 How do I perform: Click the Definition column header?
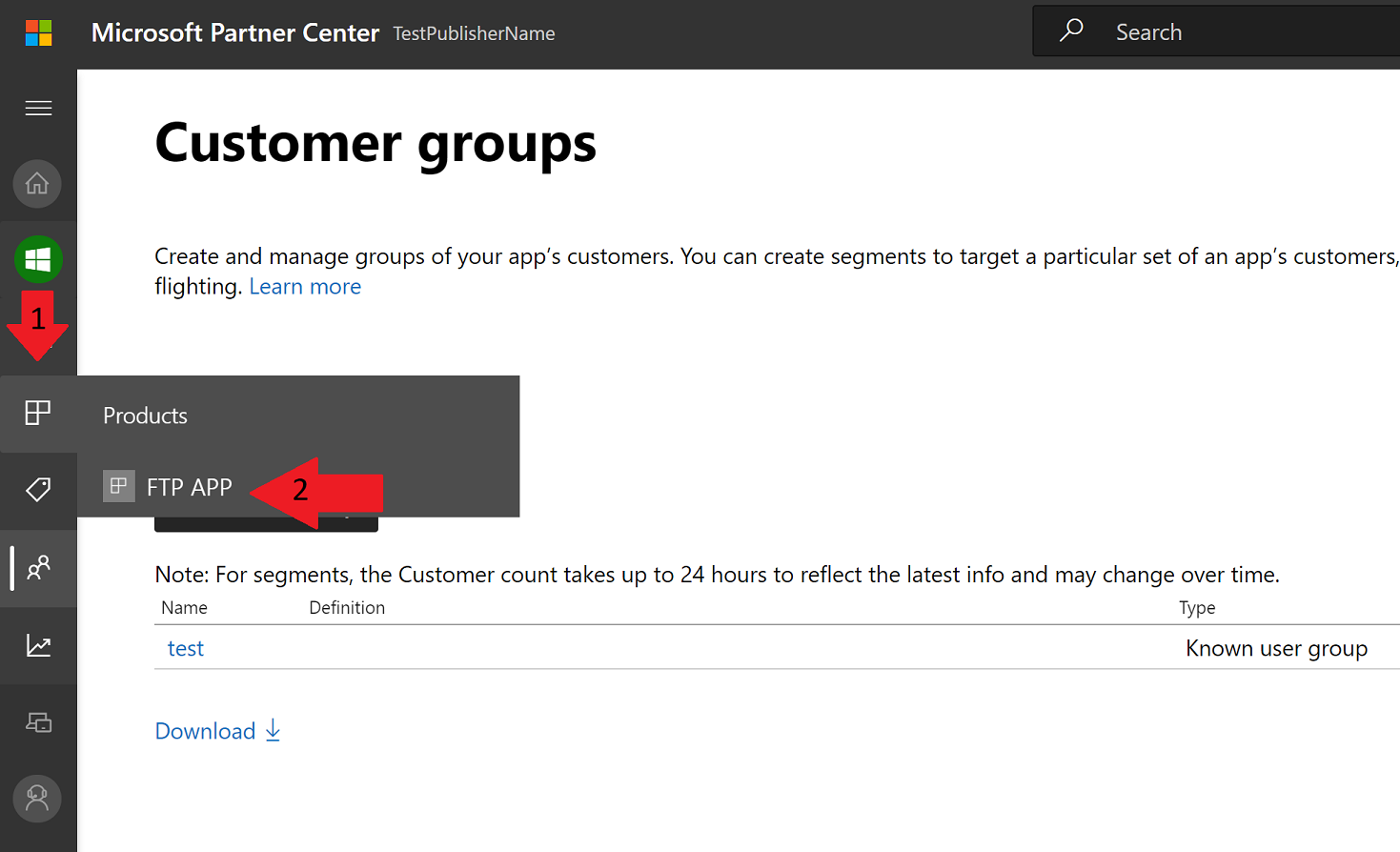(x=347, y=608)
